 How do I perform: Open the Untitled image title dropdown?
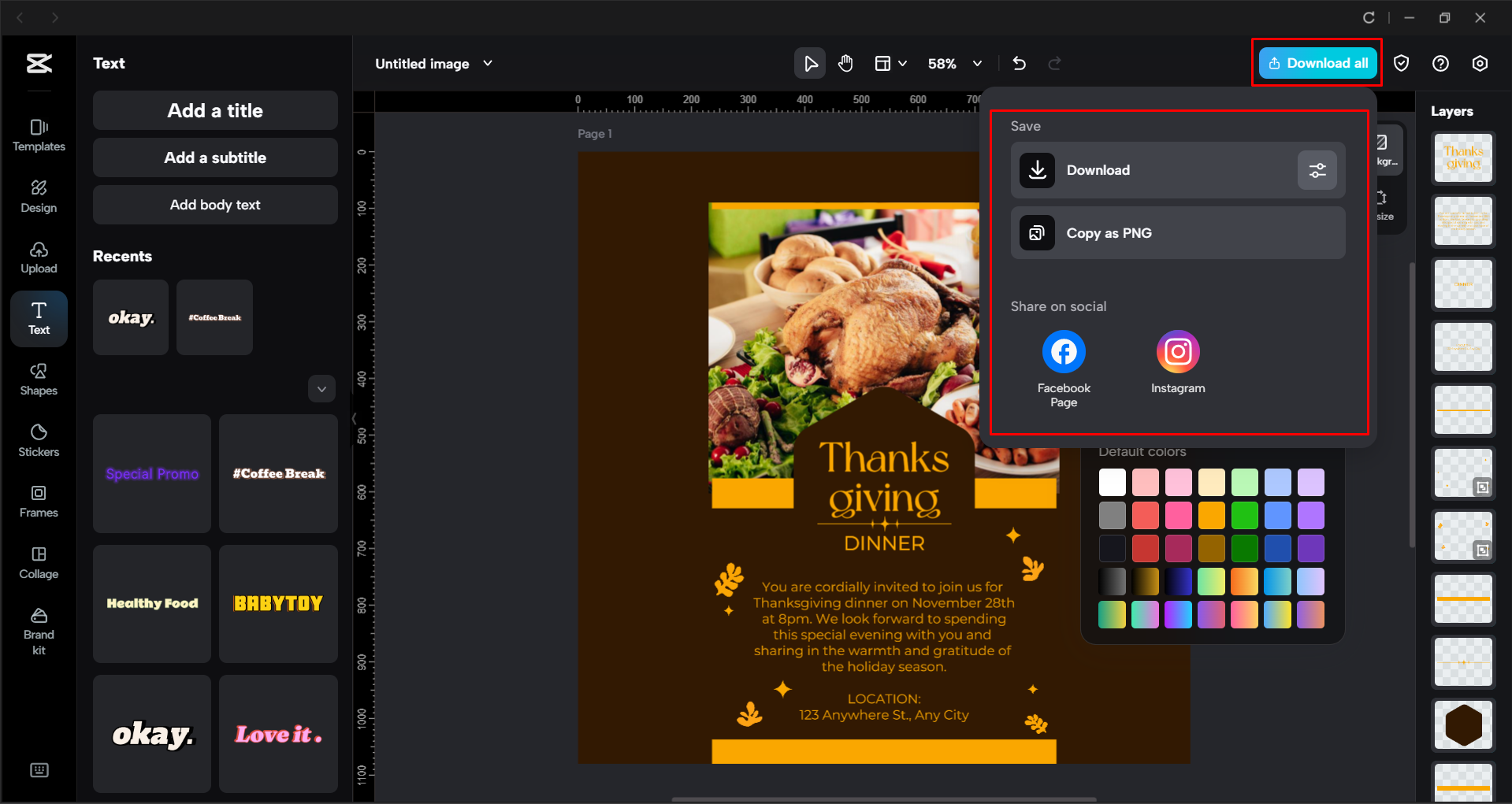point(488,63)
